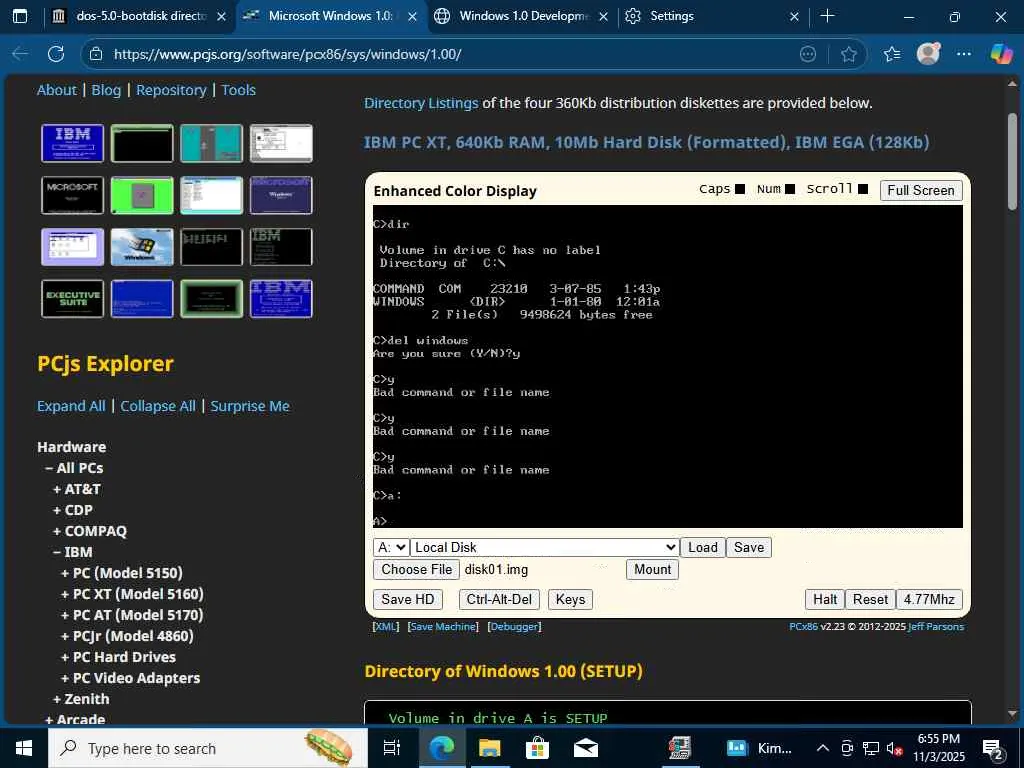Open the About link
The width and height of the screenshot is (1024, 768).
57,90
